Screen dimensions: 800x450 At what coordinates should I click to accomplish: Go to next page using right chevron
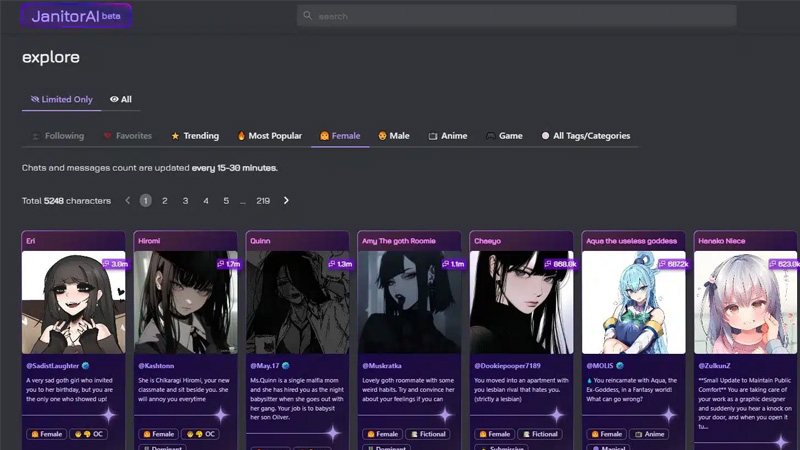coord(286,201)
